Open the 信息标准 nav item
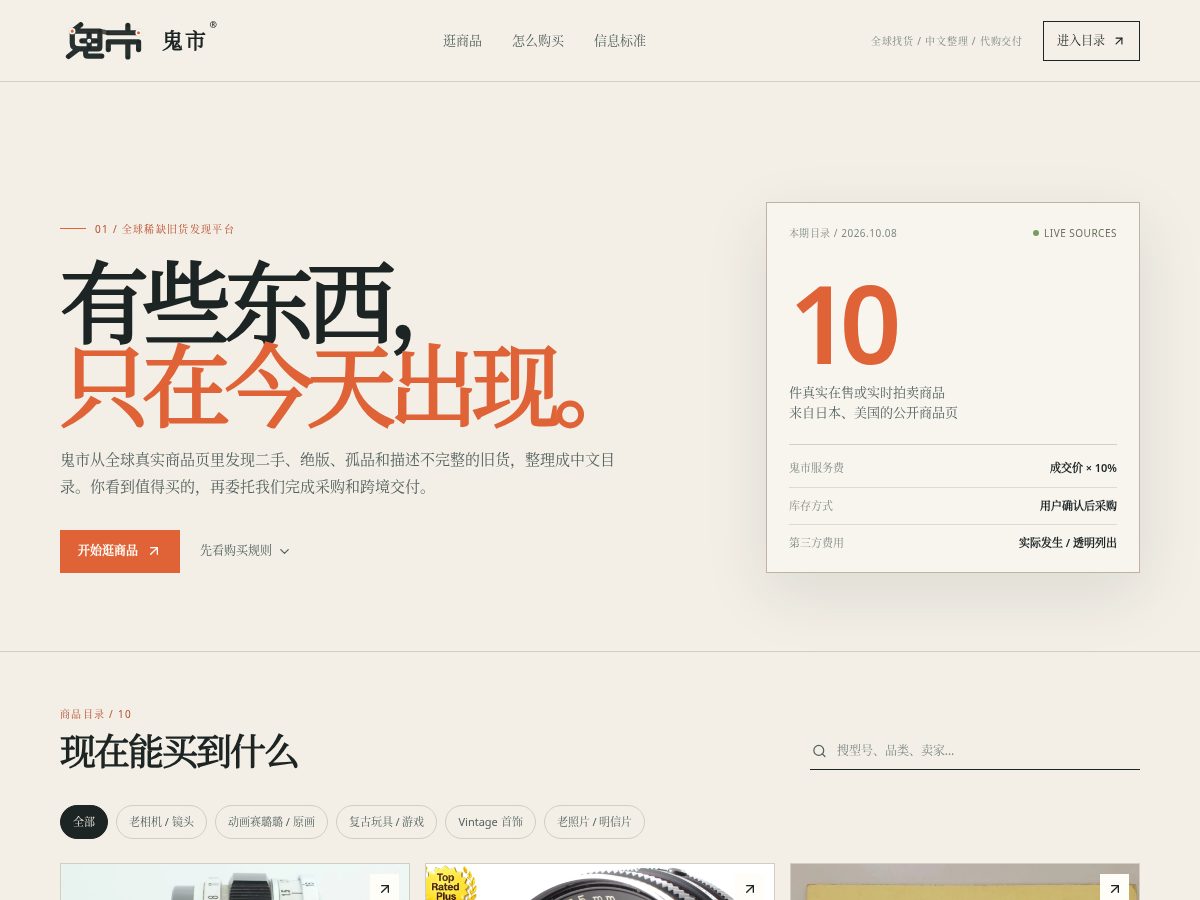This screenshot has width=1200, height=900. [620, 41]
